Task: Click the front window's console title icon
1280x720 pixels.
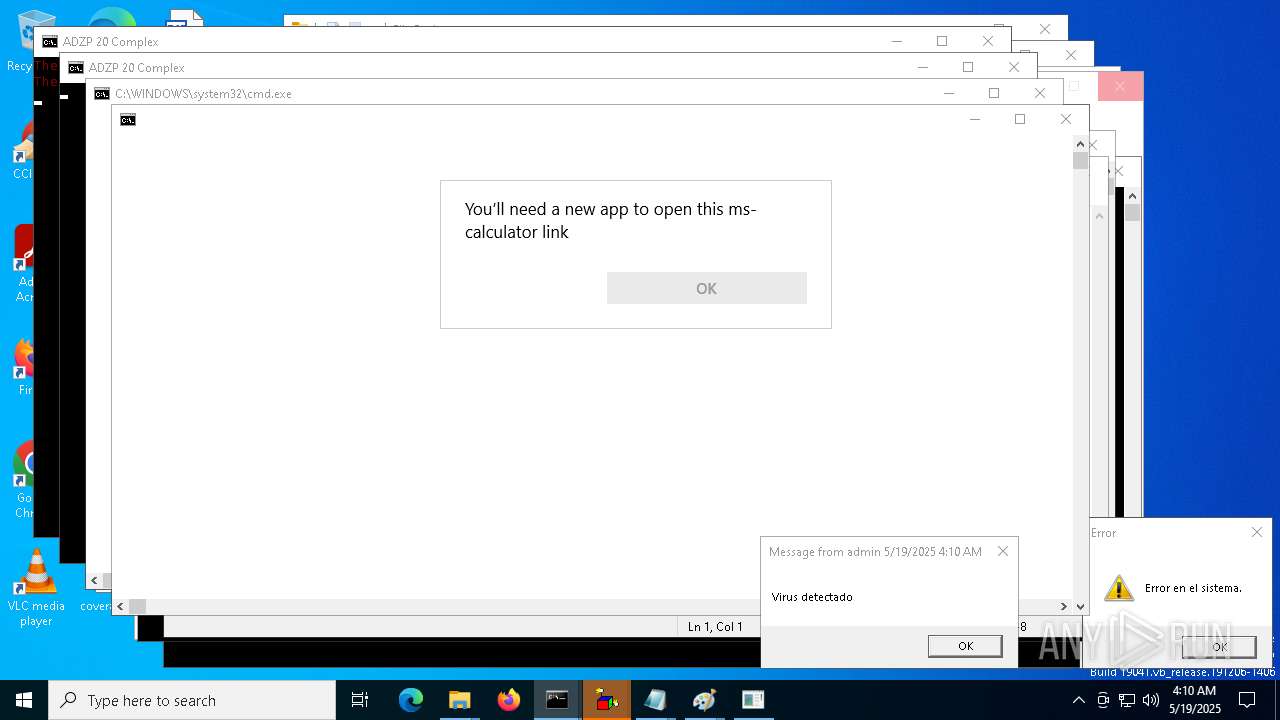Action: click(x=128, y=120)
